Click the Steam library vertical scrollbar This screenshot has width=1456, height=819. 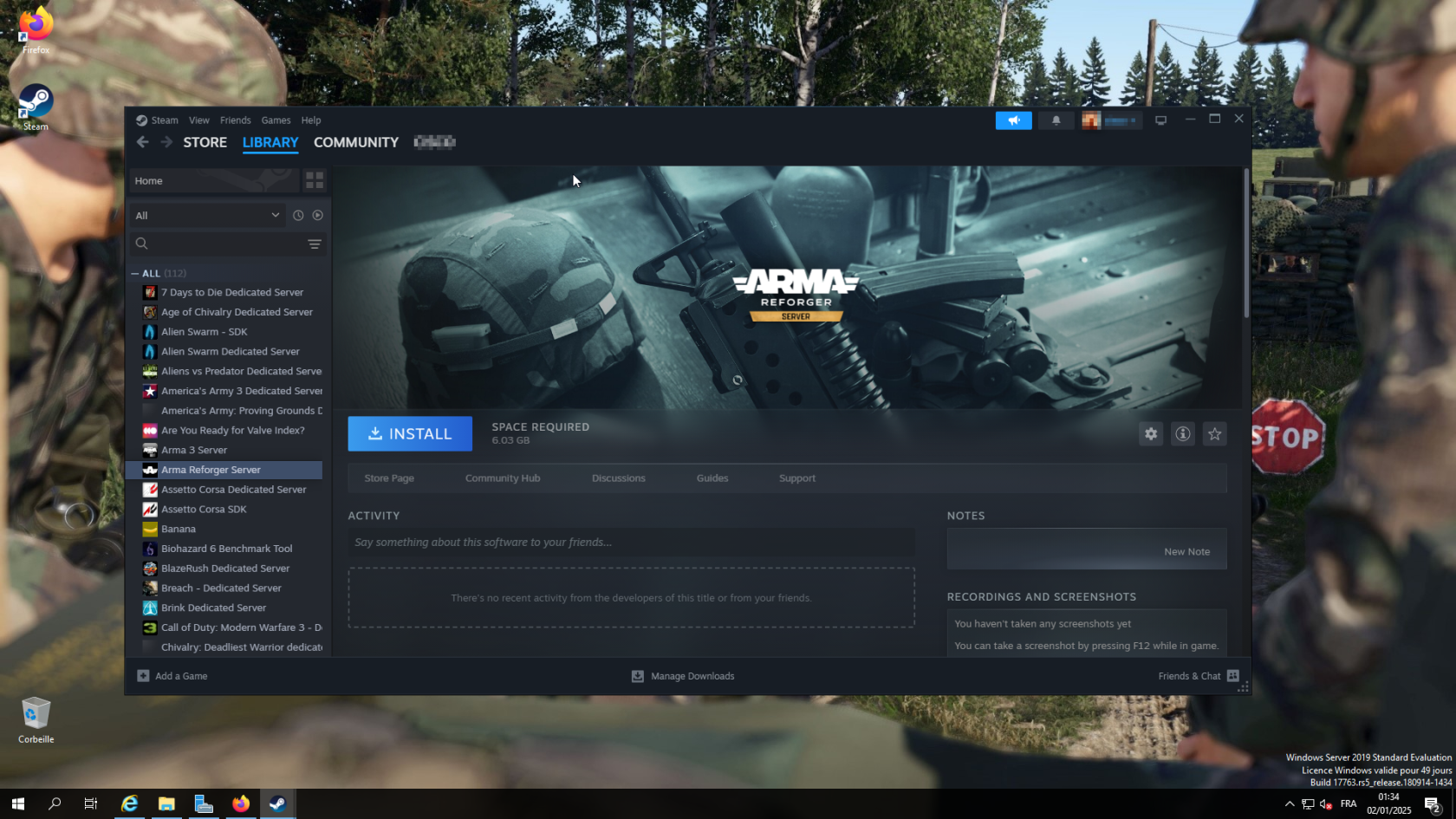pos(1246,243)
